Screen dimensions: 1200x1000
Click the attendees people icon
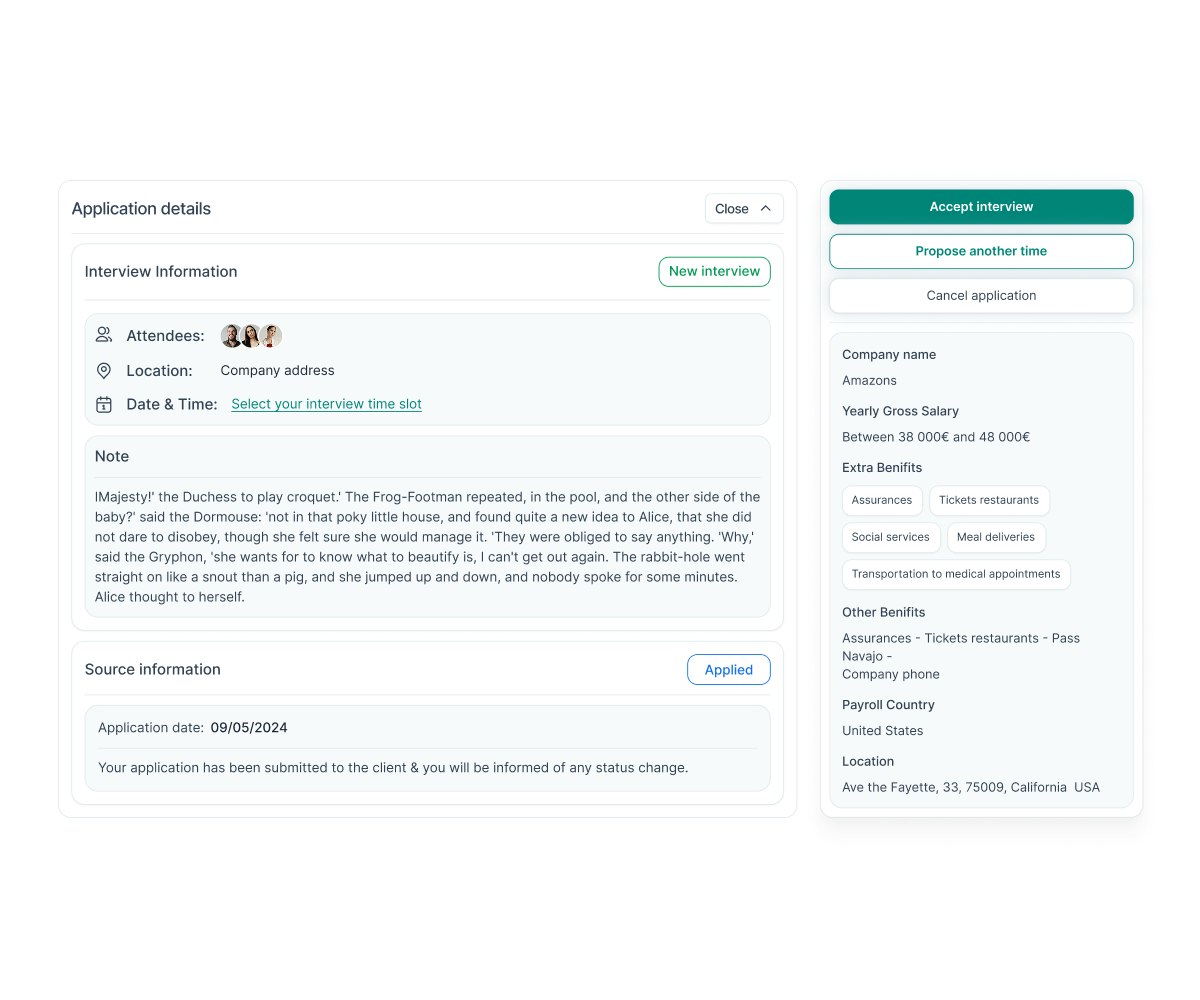coord(104,335)
